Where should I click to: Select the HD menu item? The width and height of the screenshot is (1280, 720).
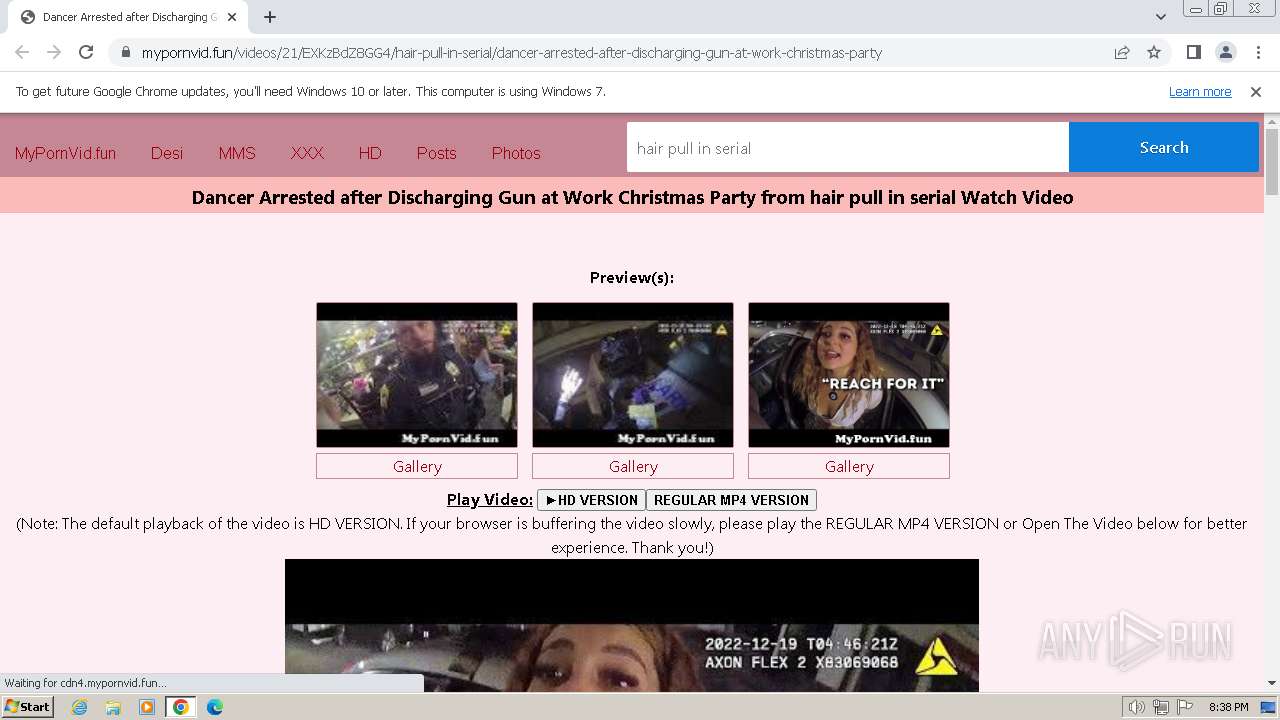coord(370,153)
